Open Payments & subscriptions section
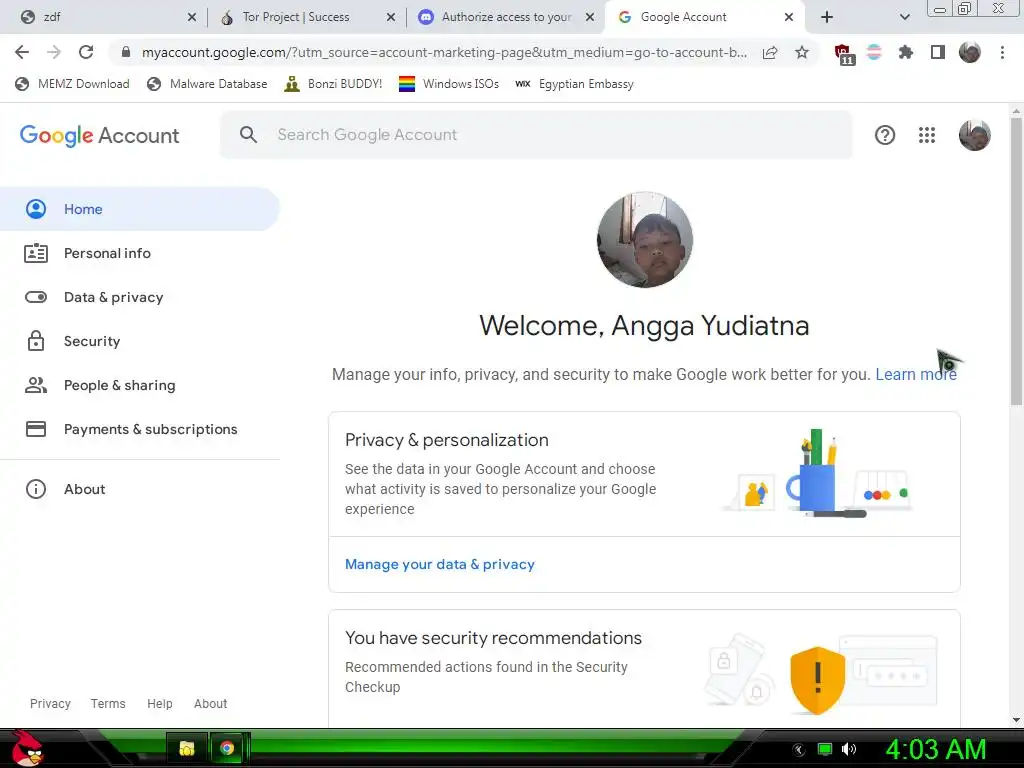The height and width of the screenshot is (768, 1024). [x=140, y=429]
